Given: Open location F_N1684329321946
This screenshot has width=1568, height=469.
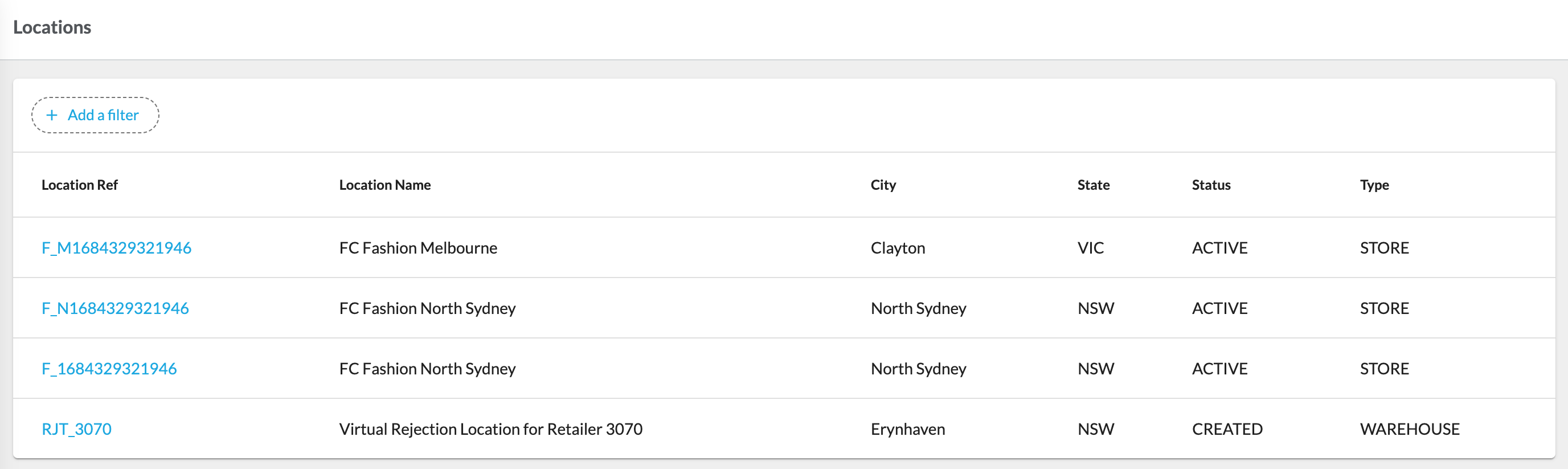Looking at the screenshot, I should coord(115,308).
